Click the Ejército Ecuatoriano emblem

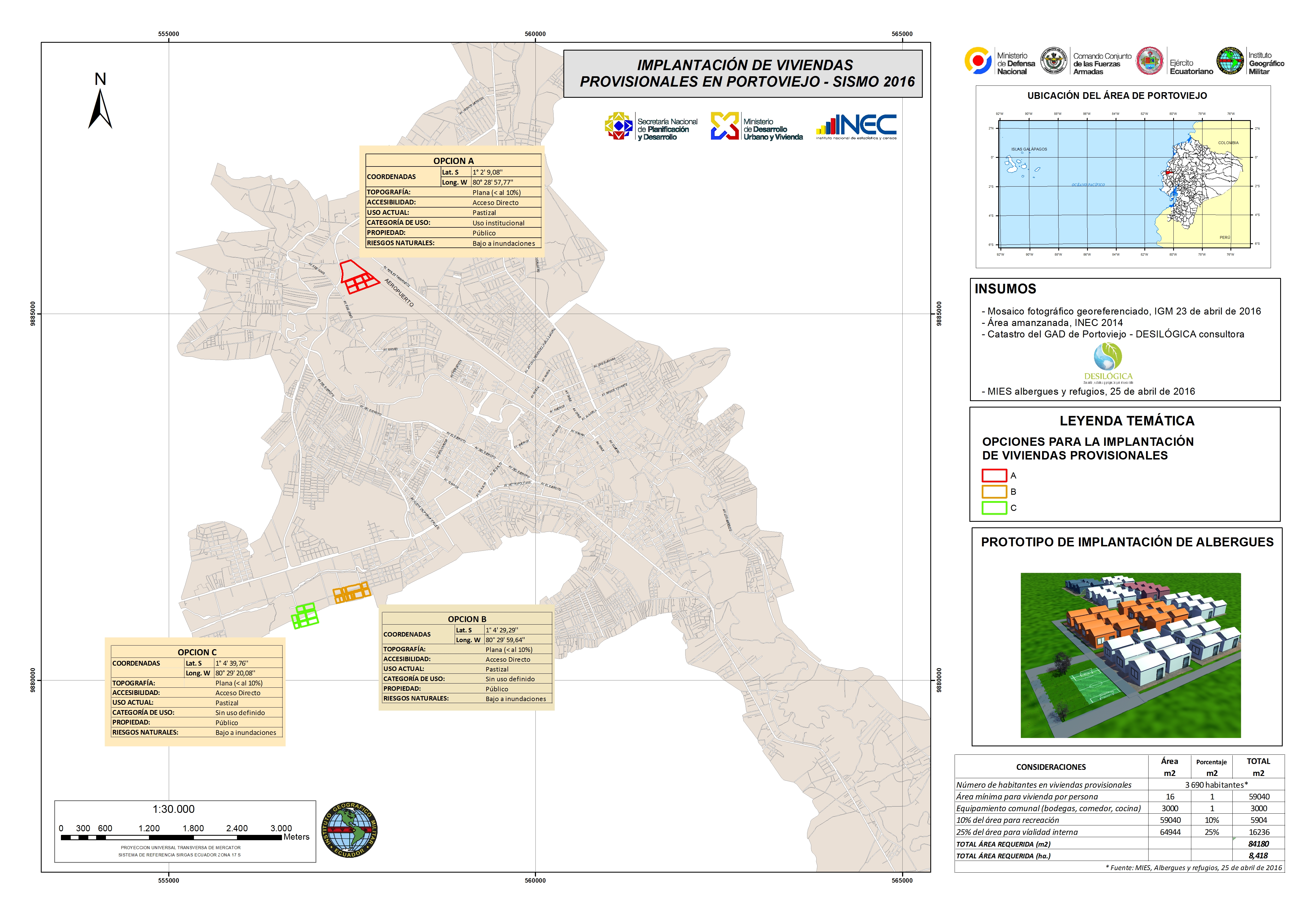click(x=1149, y=61)
